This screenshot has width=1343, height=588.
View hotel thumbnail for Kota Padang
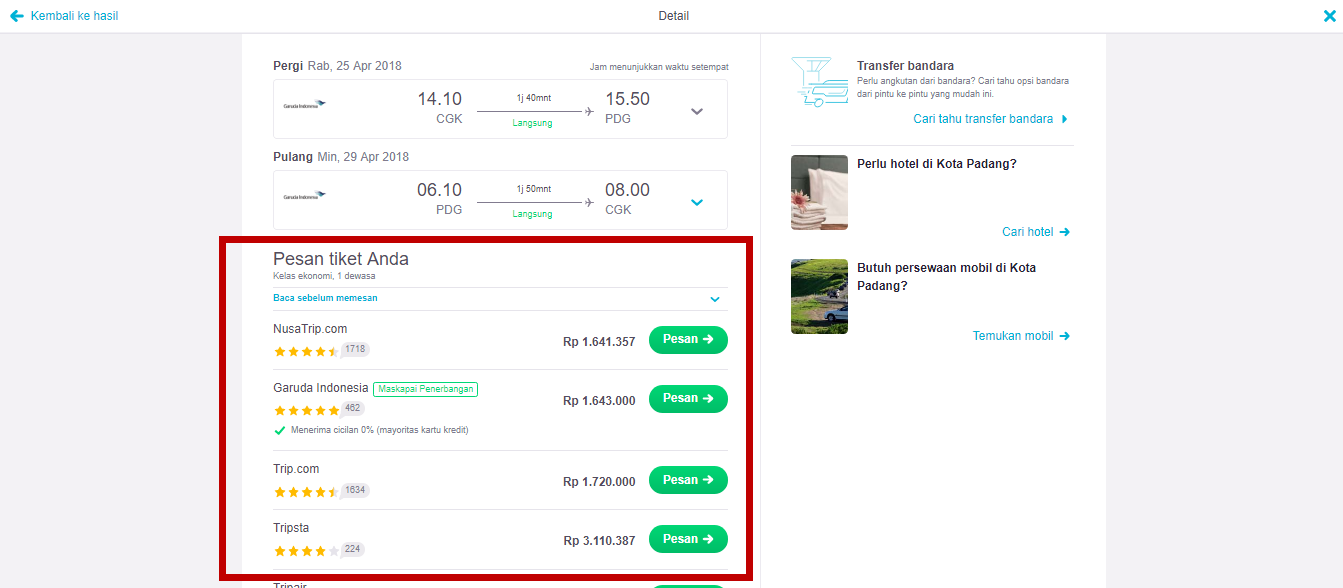point(819,192)
